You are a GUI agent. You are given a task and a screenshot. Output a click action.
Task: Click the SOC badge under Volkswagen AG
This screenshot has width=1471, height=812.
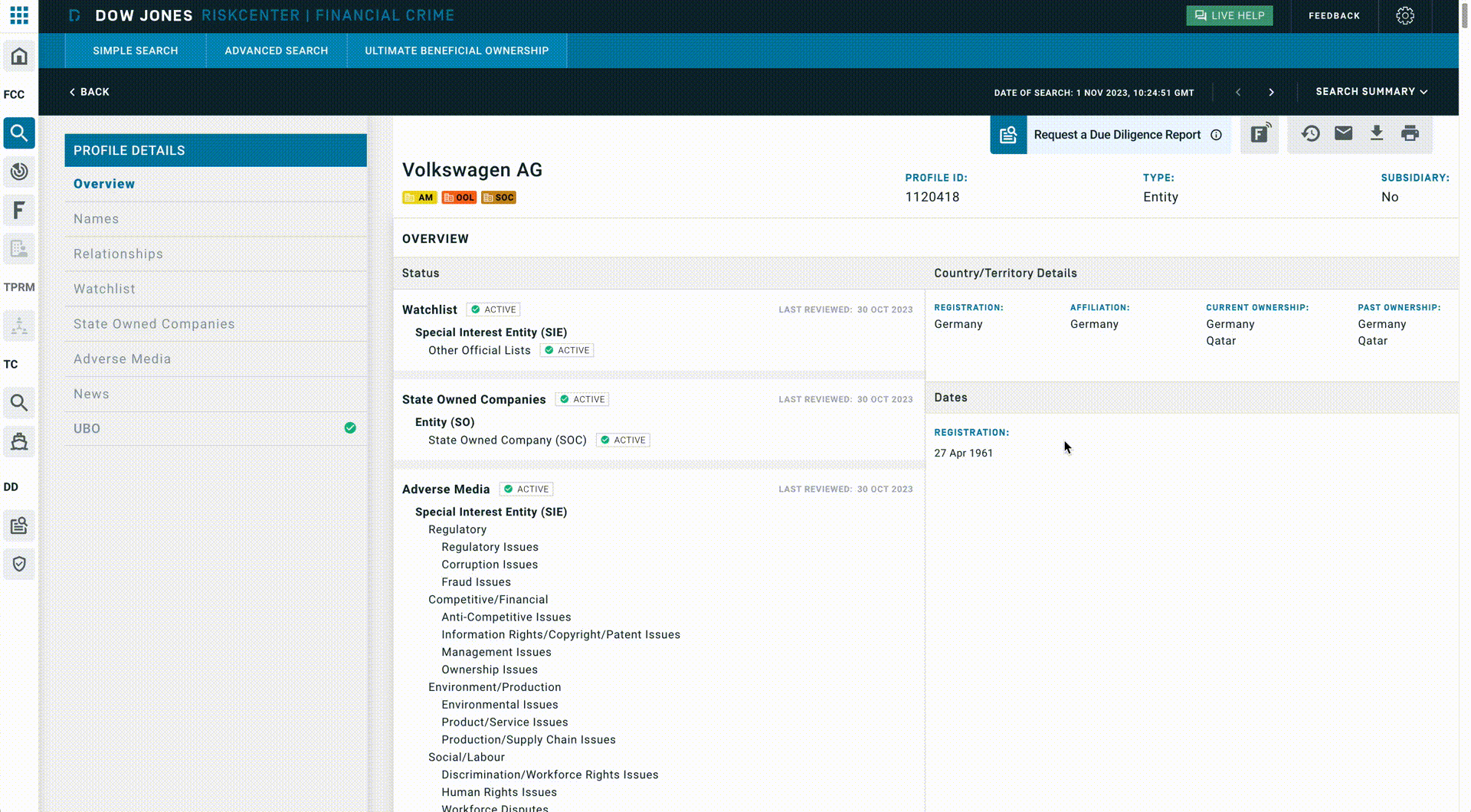click(x=499, y=198)
